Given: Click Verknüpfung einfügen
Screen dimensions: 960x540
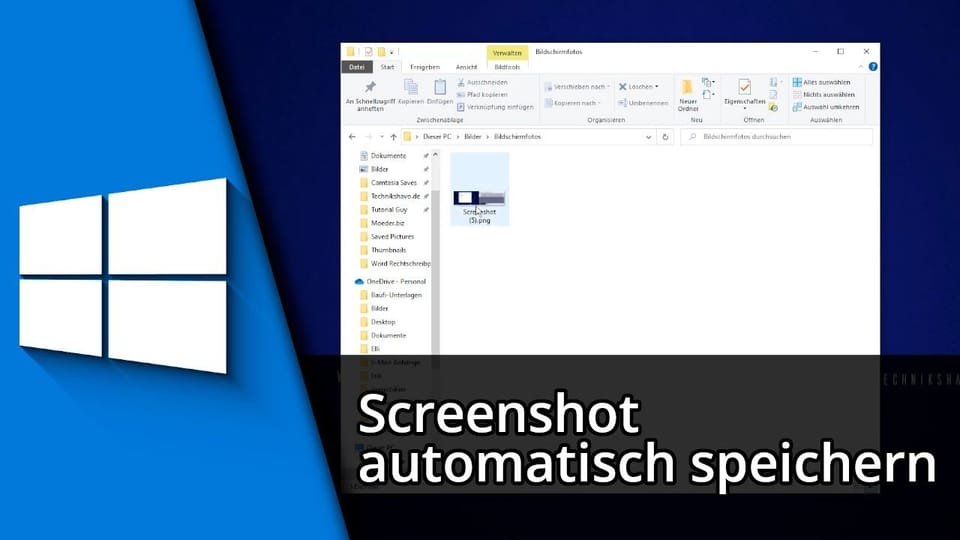Looking at the screenshot, I should tap(495, 107).
